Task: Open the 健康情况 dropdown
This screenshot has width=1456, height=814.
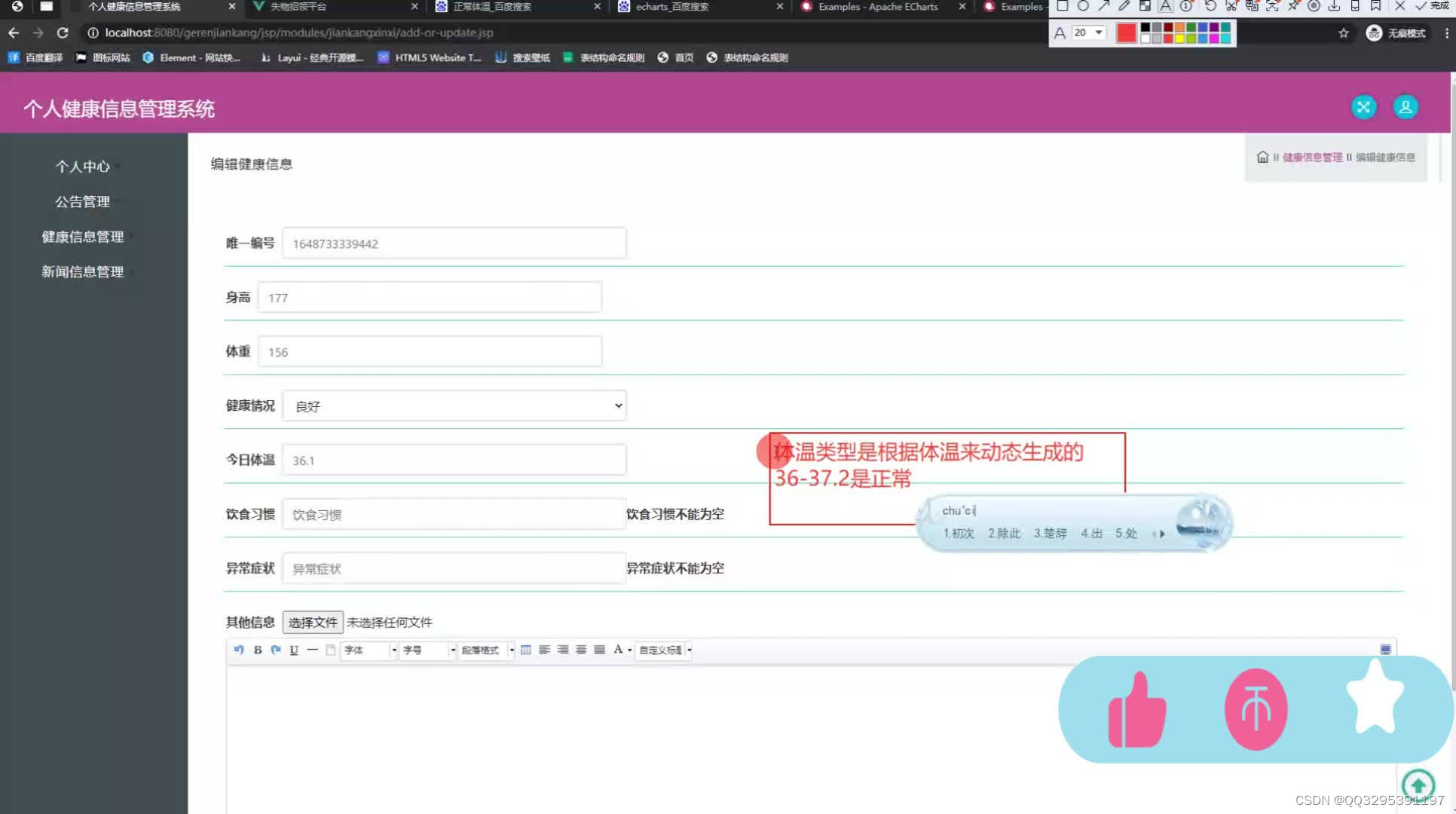Action: click(x=454, y=406)
